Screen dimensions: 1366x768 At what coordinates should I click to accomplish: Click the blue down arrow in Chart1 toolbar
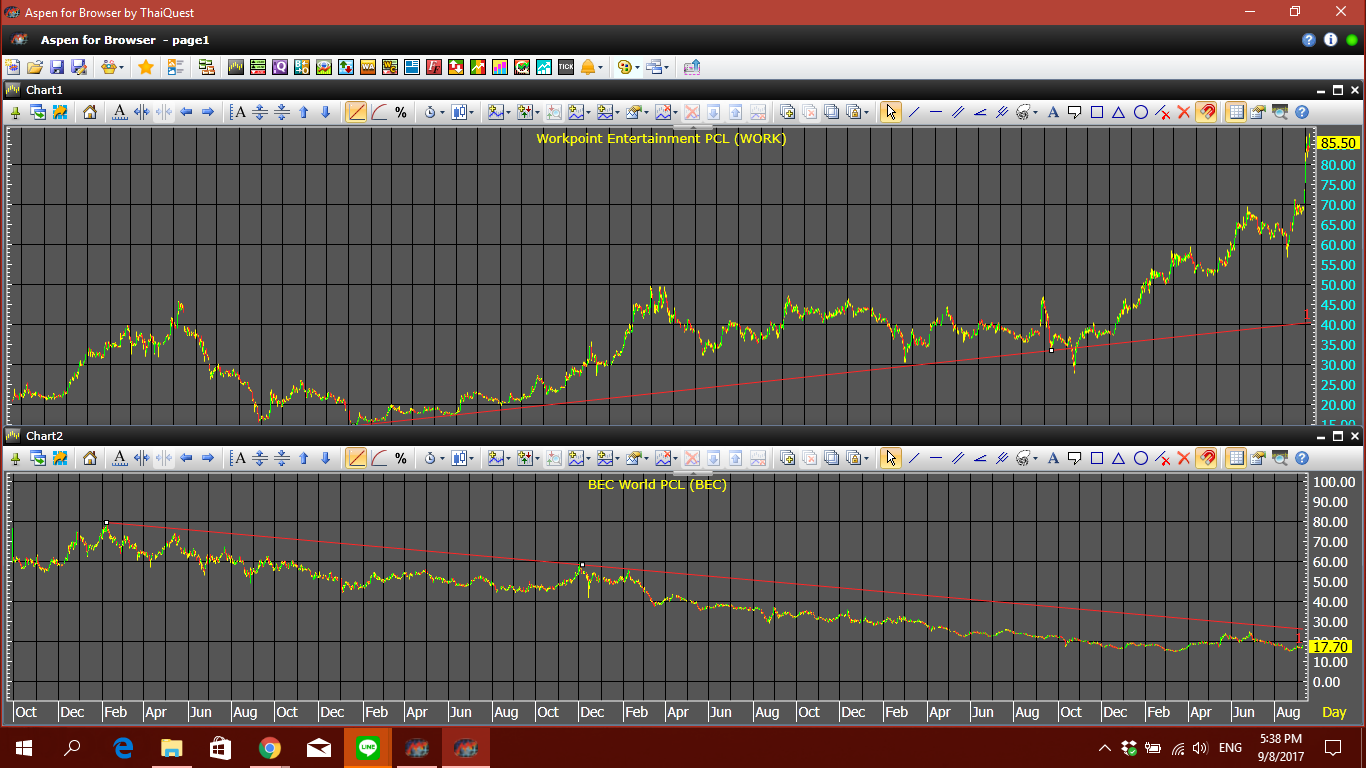pos(326,112)
